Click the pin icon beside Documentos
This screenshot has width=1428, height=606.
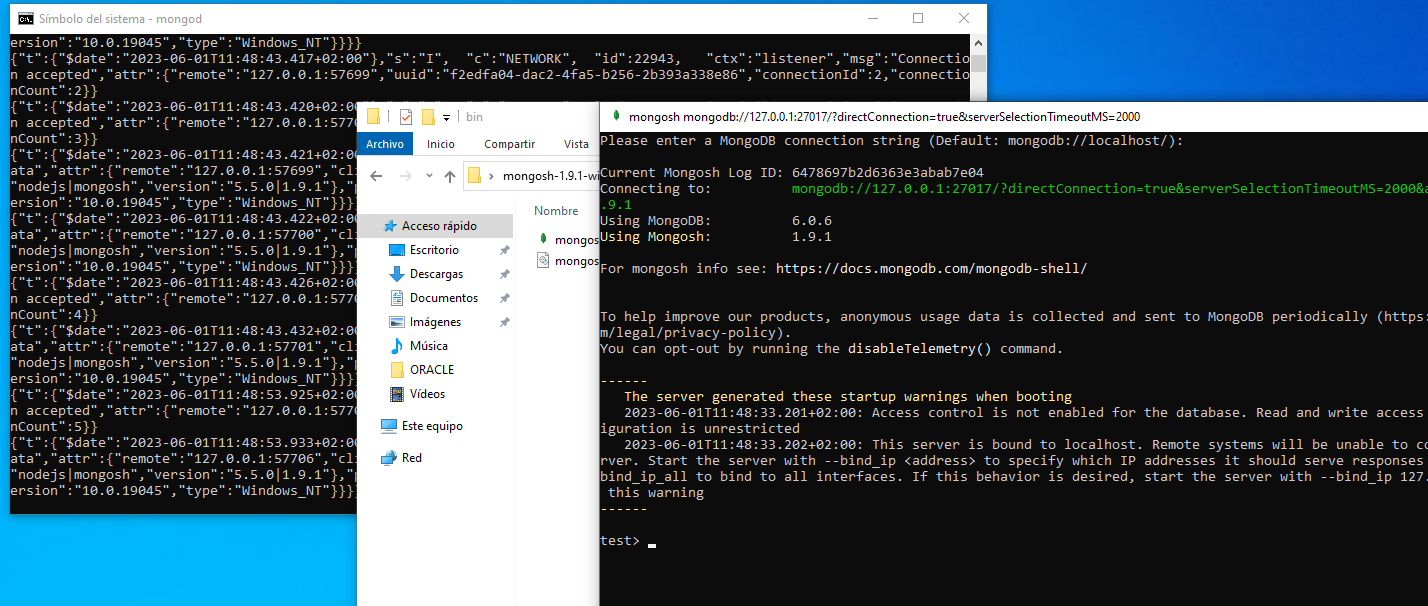point(505,298)
